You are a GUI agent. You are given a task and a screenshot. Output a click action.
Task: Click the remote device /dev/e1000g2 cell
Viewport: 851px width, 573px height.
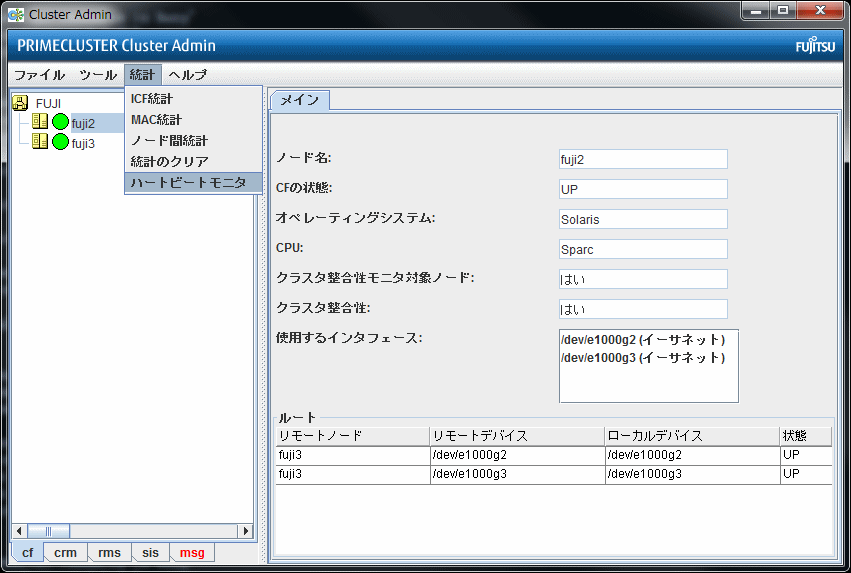coord(517,455)
